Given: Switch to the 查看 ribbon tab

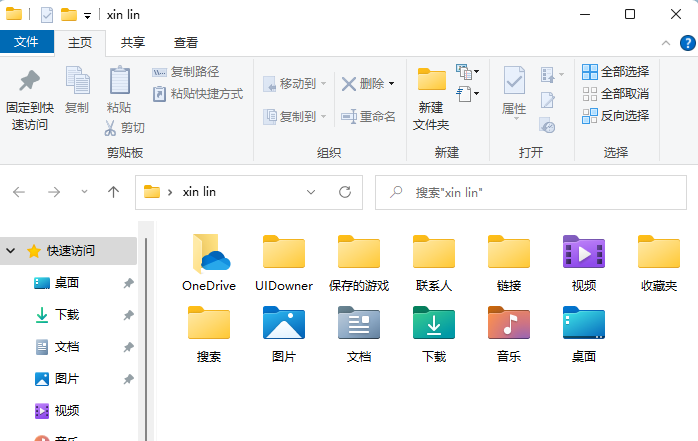Looking at the screenshot, I should [x=186, y=42].
